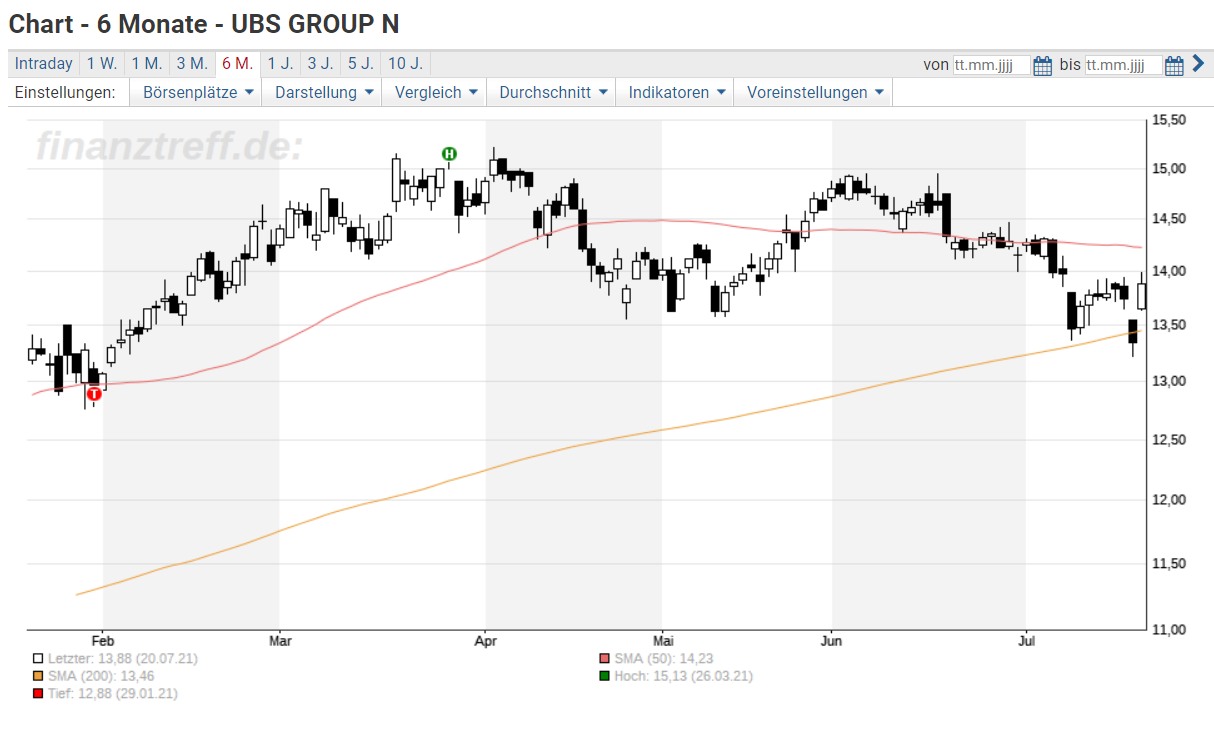Select the 6 M. time range tab
The width and height of the screenshot is (1214, 732).
coord(238,64)
